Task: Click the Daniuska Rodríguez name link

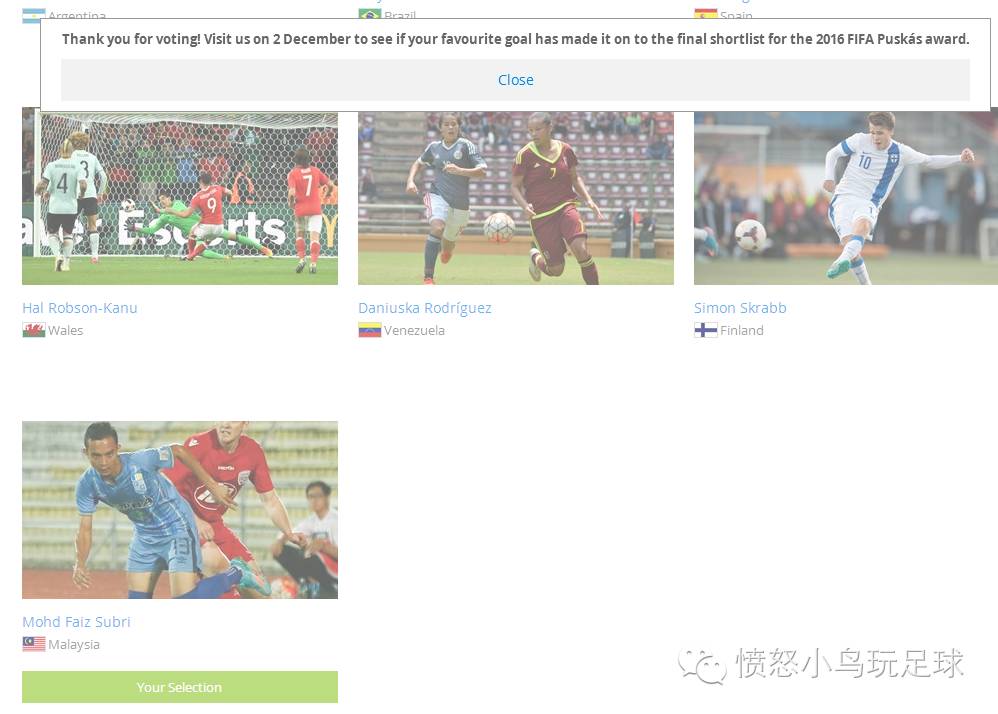Action: tap(425, 308)
